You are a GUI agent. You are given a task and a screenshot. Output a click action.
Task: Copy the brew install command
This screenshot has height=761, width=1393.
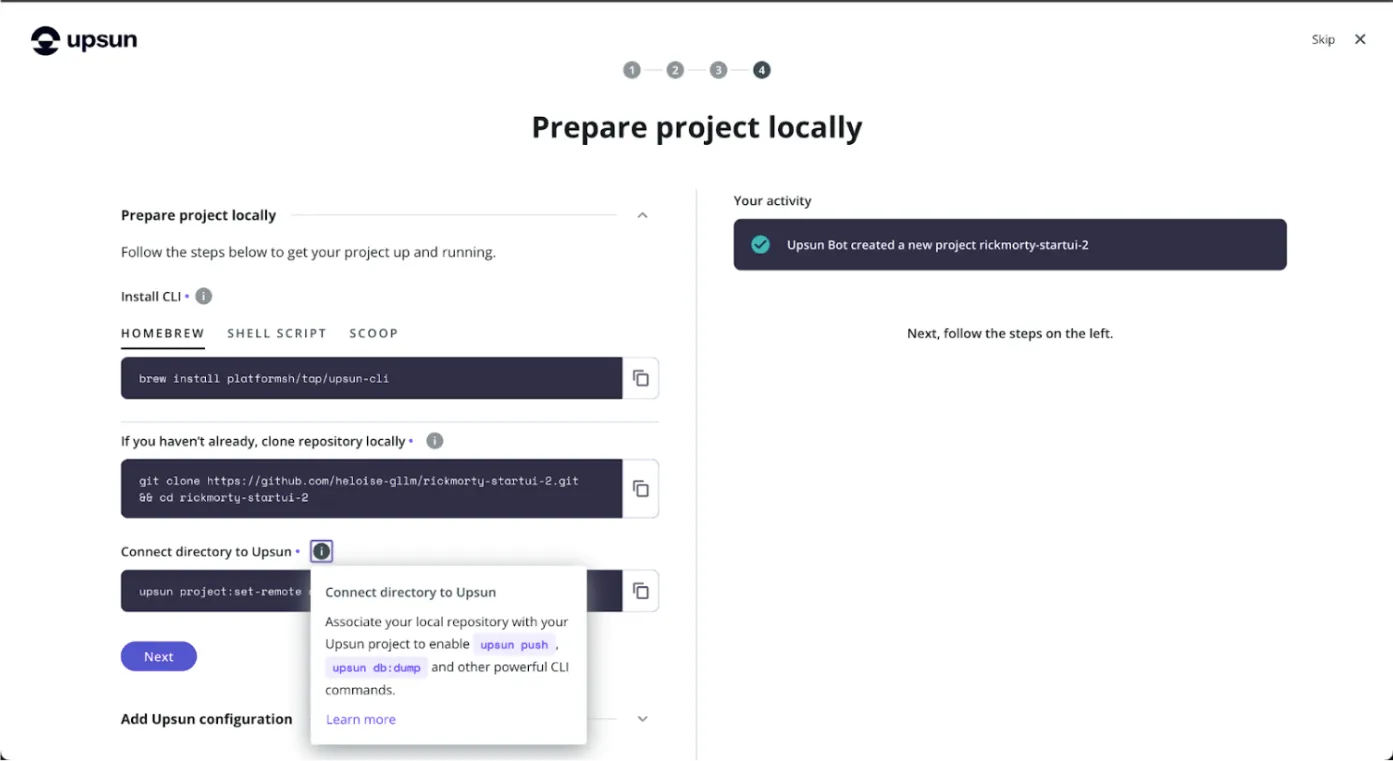point(641,378)
